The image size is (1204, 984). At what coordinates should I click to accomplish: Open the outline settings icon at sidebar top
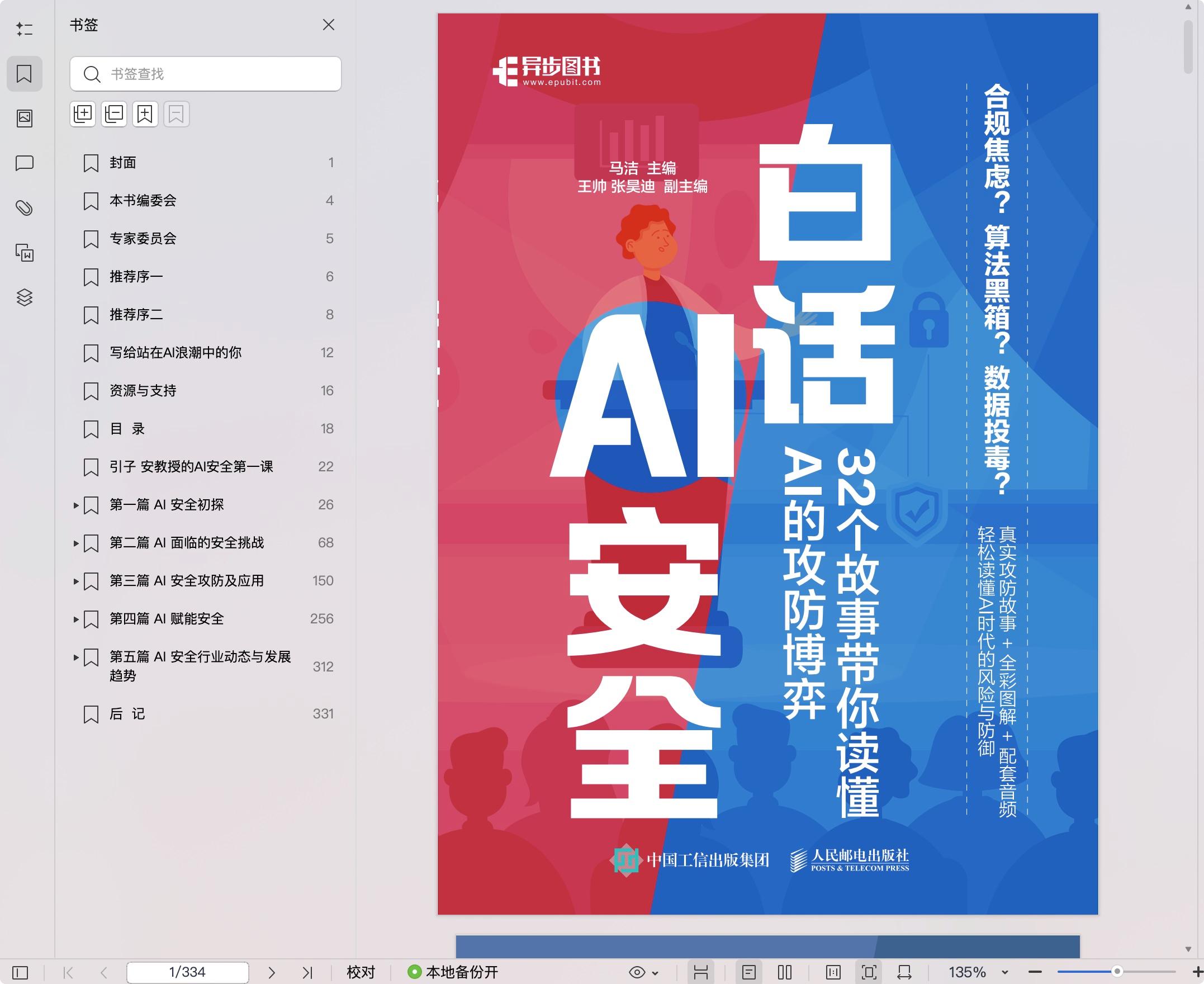pyautogui.click(x=25, y=29)
